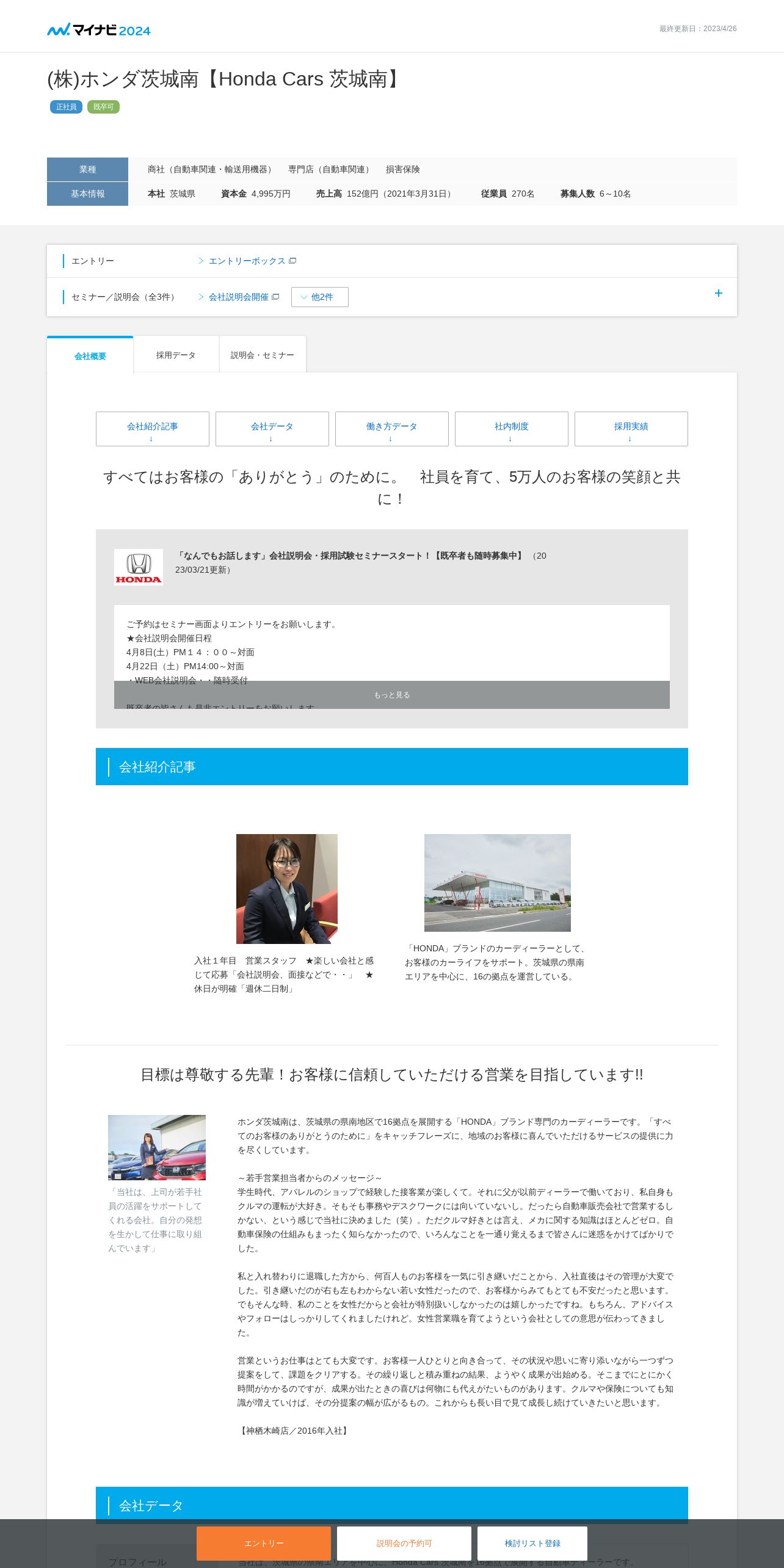This screenshot has width=784, height=1568.
Task: Click the 会社紹介記事 blue section header
Action: click(392, 767)
